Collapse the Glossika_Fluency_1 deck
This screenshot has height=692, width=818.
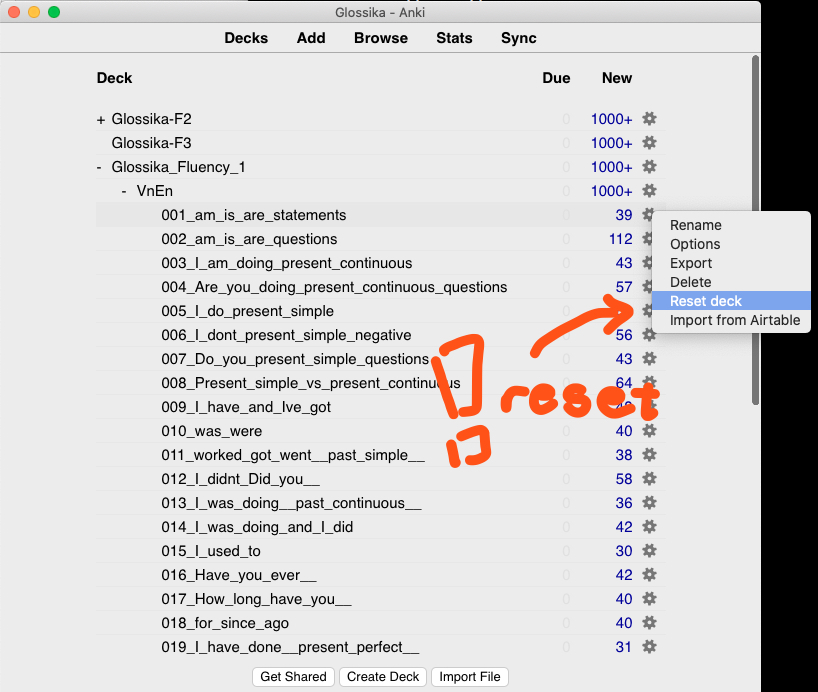pyautogui.click(x=99, y=168)
